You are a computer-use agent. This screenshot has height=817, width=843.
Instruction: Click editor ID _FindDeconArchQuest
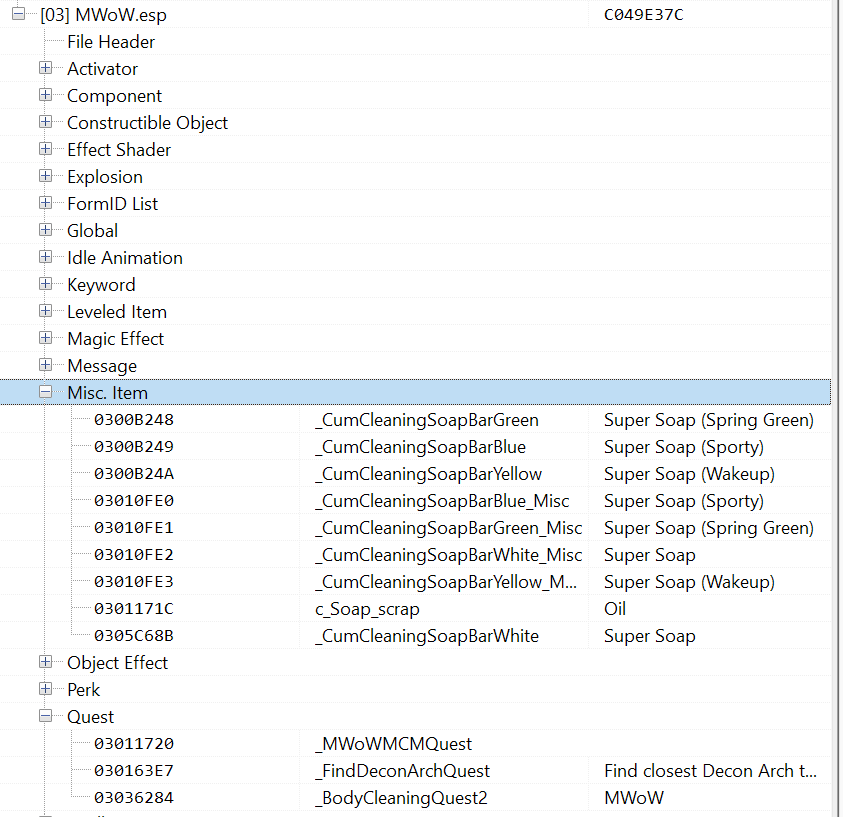[x=402, y=771]
